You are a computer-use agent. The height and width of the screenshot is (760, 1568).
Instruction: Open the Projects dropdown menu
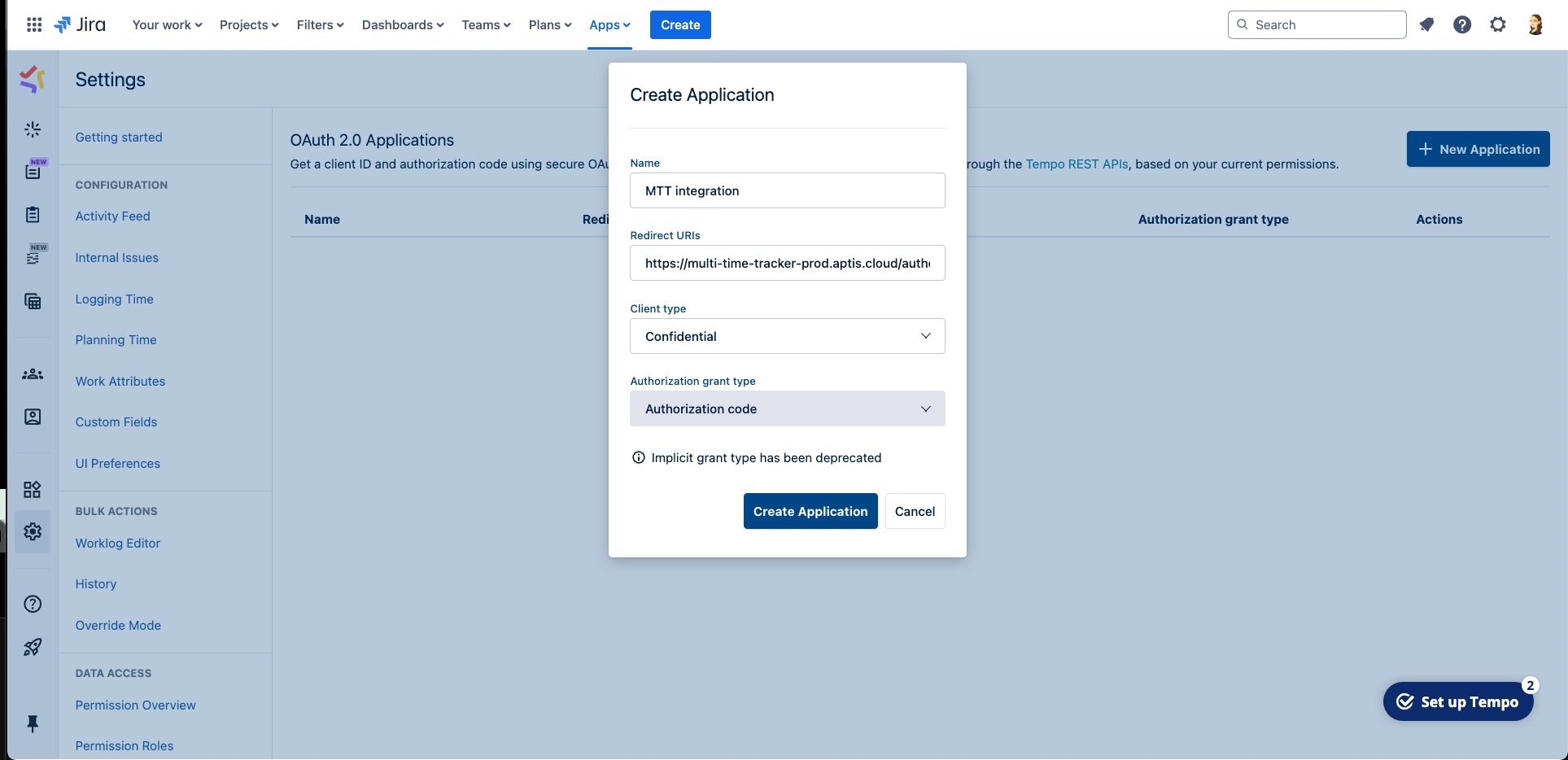pos(249,24)
